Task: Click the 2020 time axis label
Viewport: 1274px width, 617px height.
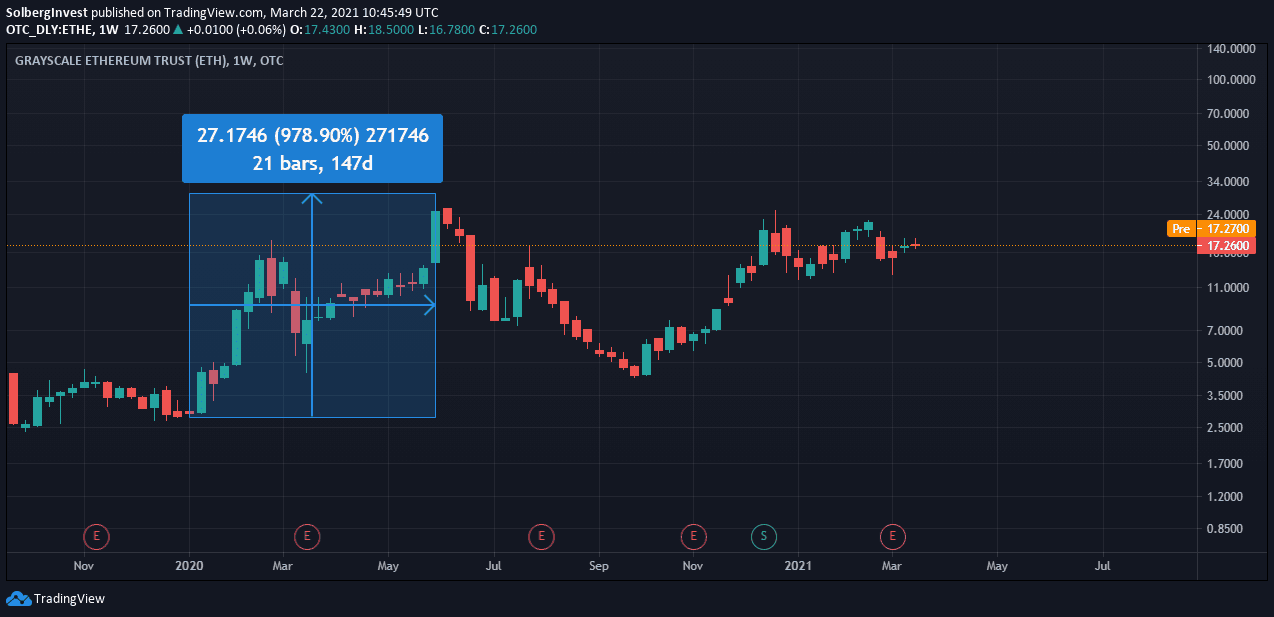Action: pyautogui.click(x=189, y=566)
